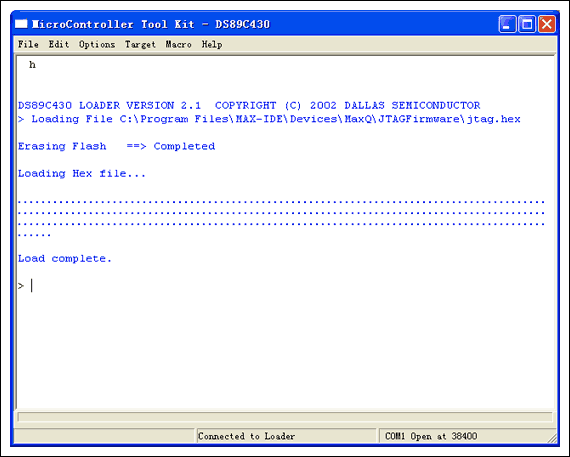The height and width of the screenshot is (457, 570).
Task: Open the Options menu
Action: pos(97,44)
